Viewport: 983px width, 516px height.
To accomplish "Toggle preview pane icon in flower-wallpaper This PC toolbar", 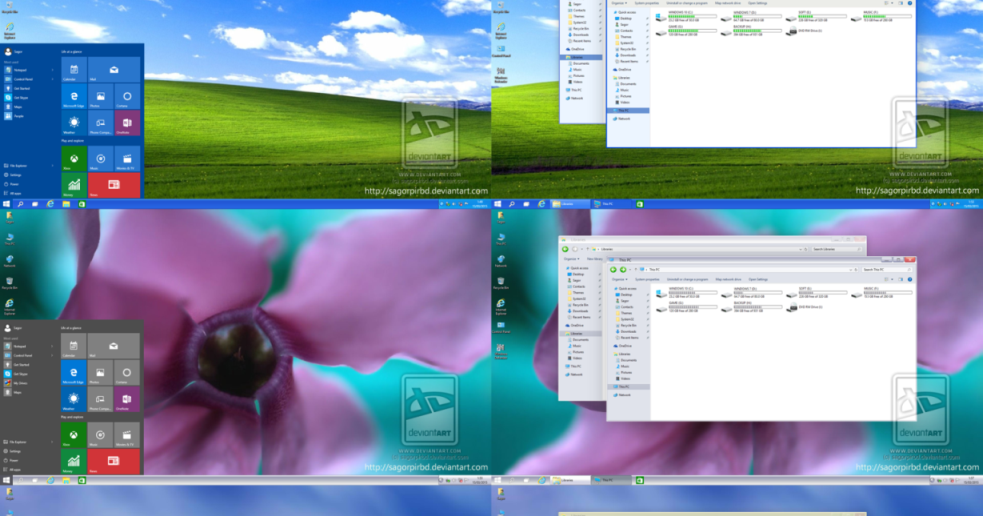I will 900,280.
